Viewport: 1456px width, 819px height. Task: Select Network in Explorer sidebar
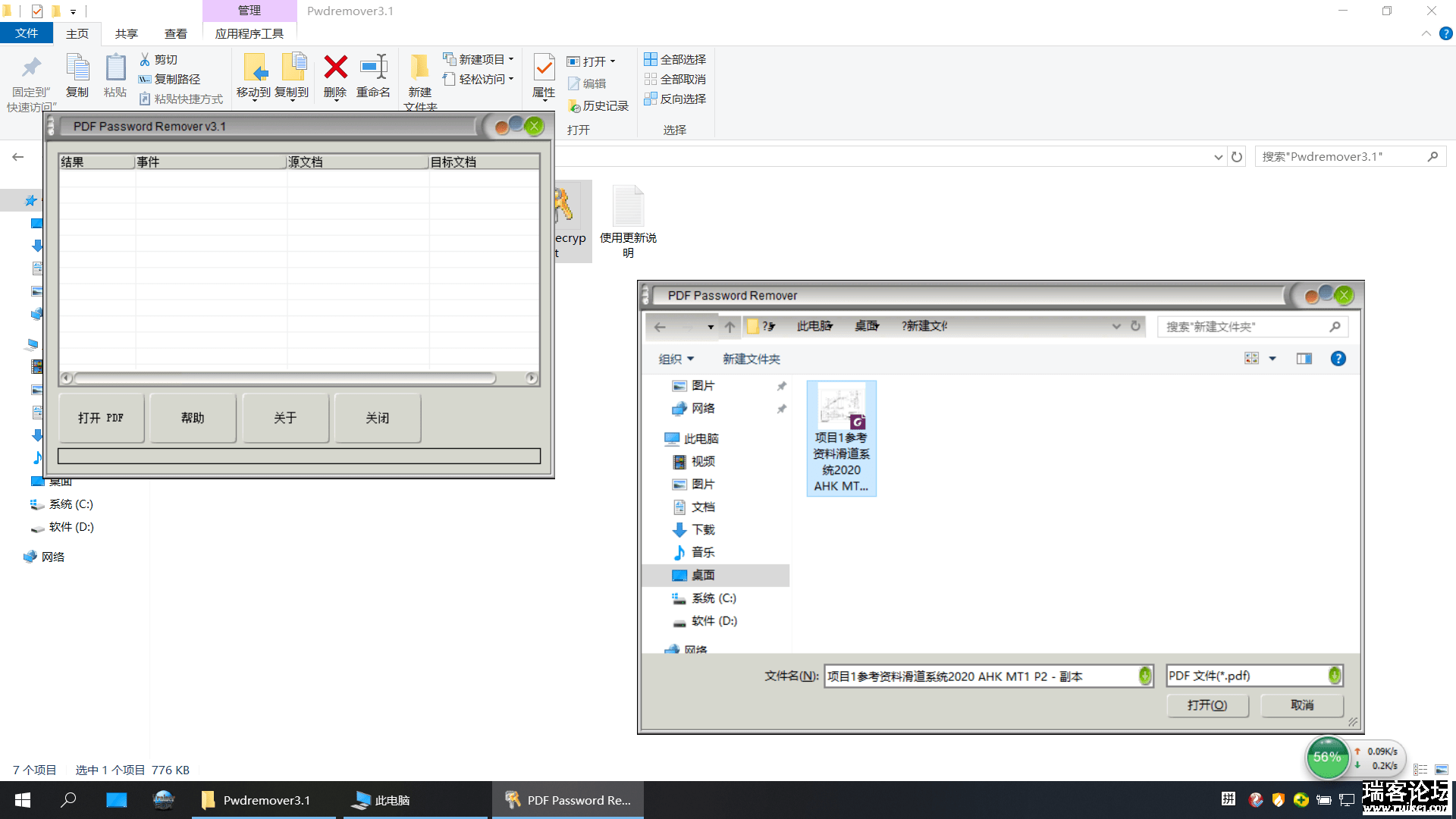pyautogui.click(x=52, y=557)
